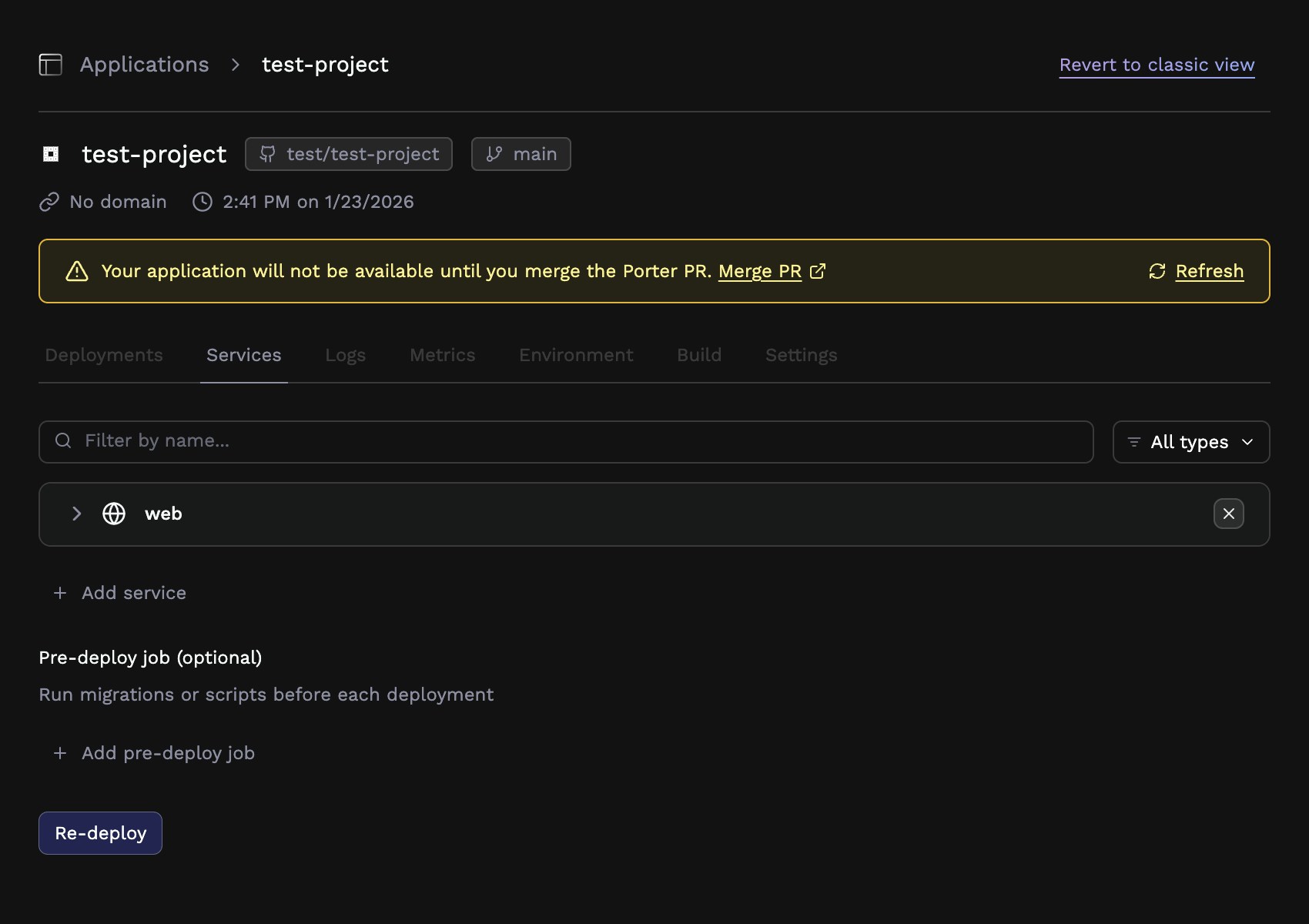Click the clock icon next to the deployment time
Image resolution: width=1309 pixels, height=924 pixels.
coord(203,201)
